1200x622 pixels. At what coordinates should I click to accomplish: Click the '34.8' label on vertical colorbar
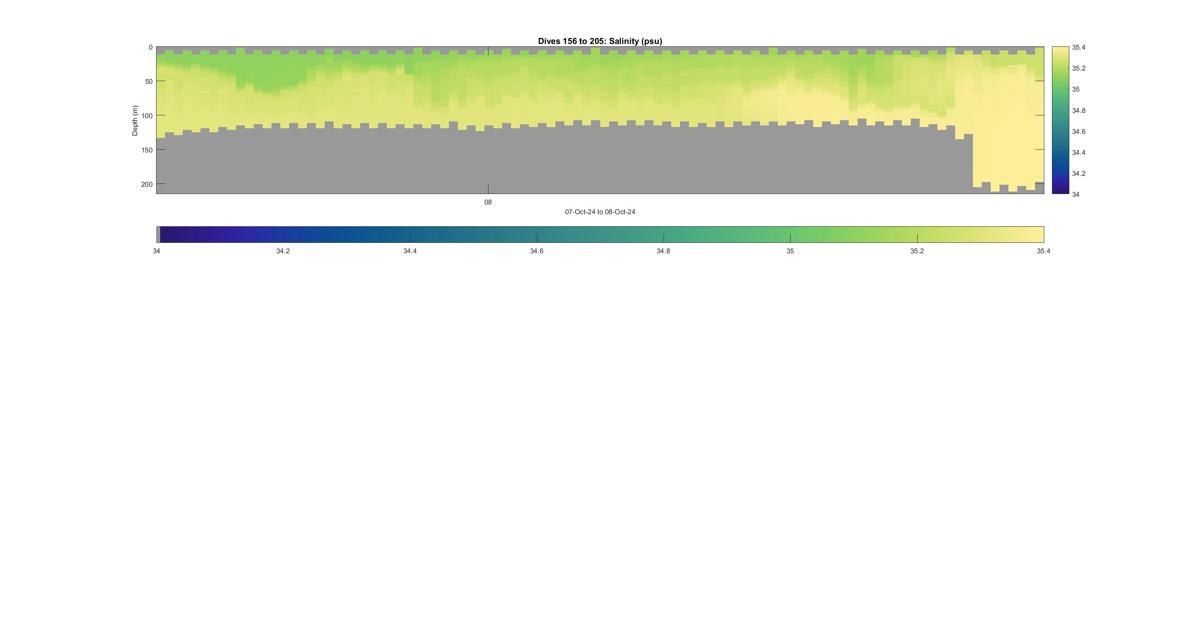click(x=1079, y=110)
